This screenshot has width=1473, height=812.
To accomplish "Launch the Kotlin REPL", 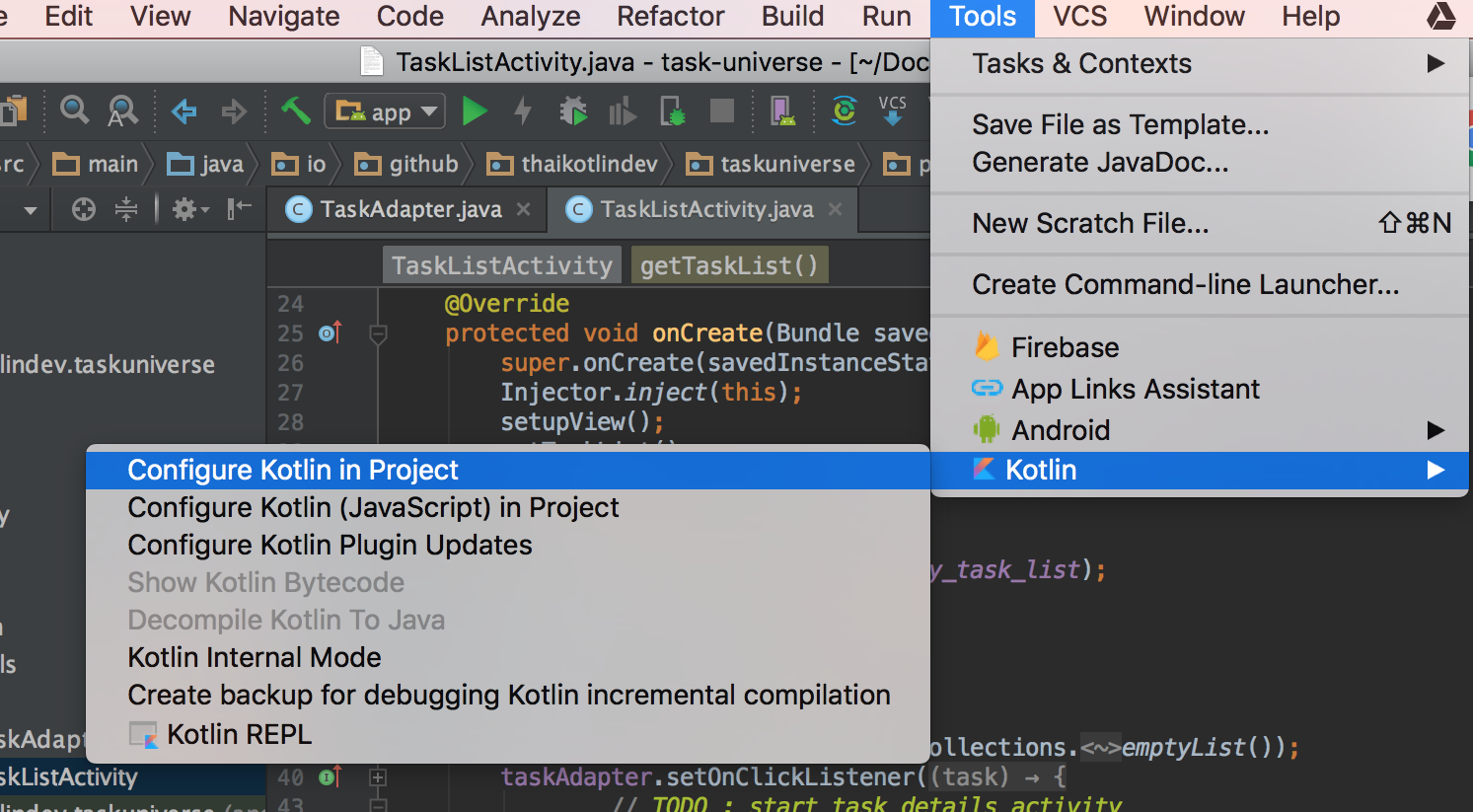I will tap(235, 733).
